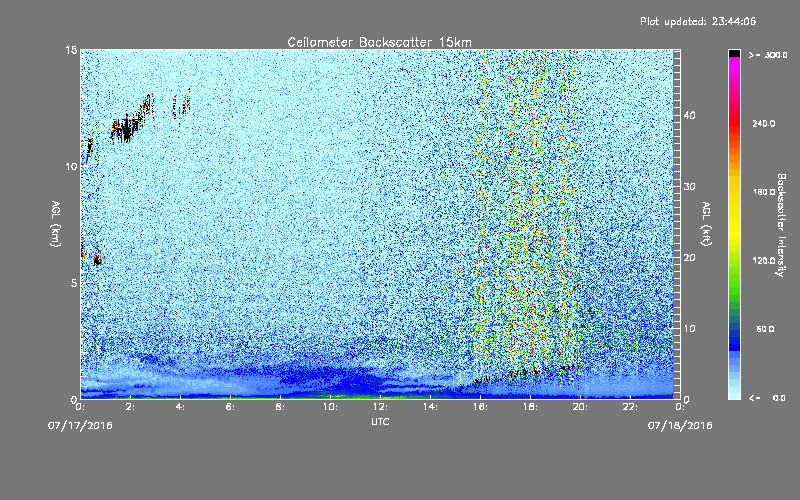Click the '<= 0.0' colorbar minimum label
Image resolution: width=800 pixels, height=500 pixels.
click(x=767, y=398)
